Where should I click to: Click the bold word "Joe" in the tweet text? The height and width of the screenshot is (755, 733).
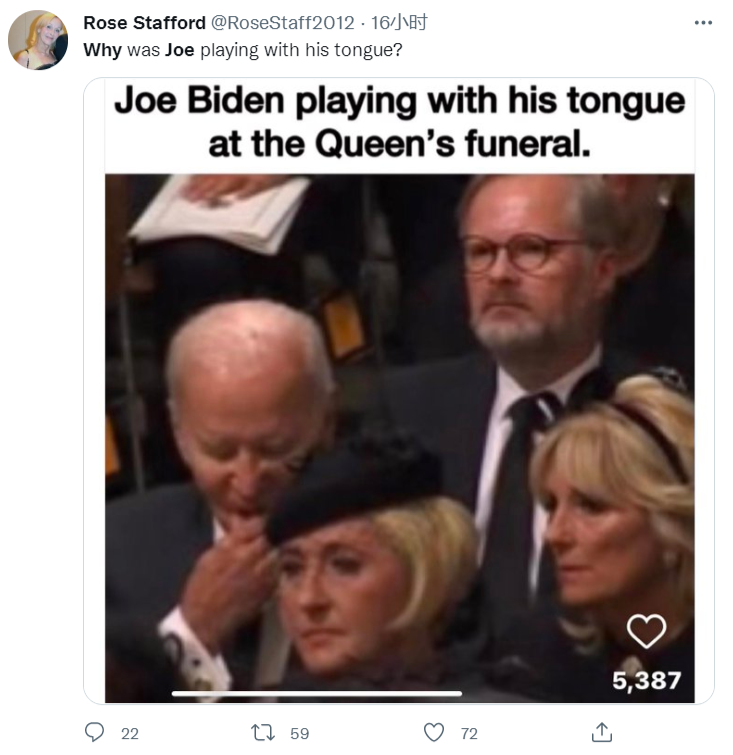[x=180, y=49]
